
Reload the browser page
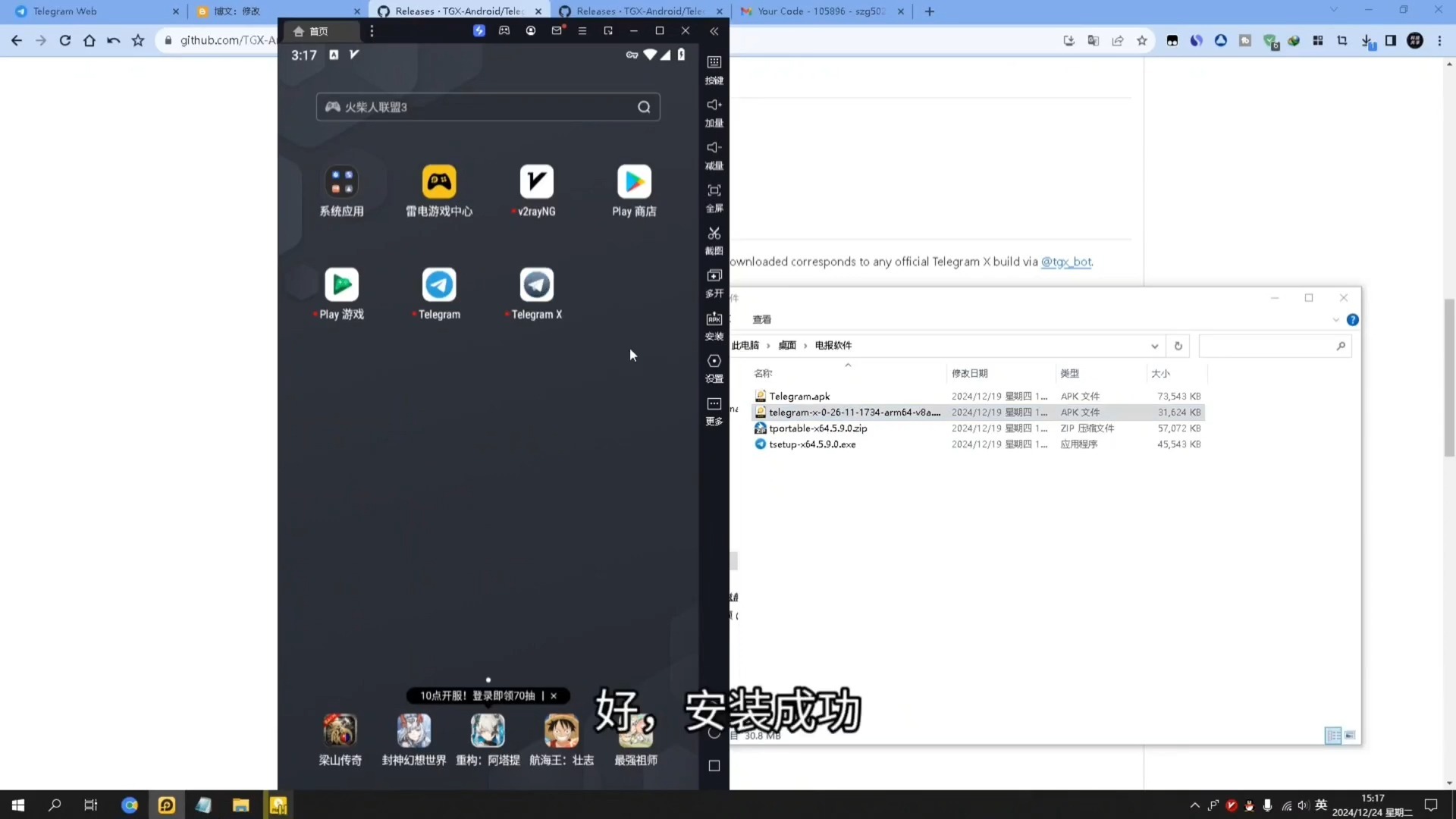pos(65,41)
